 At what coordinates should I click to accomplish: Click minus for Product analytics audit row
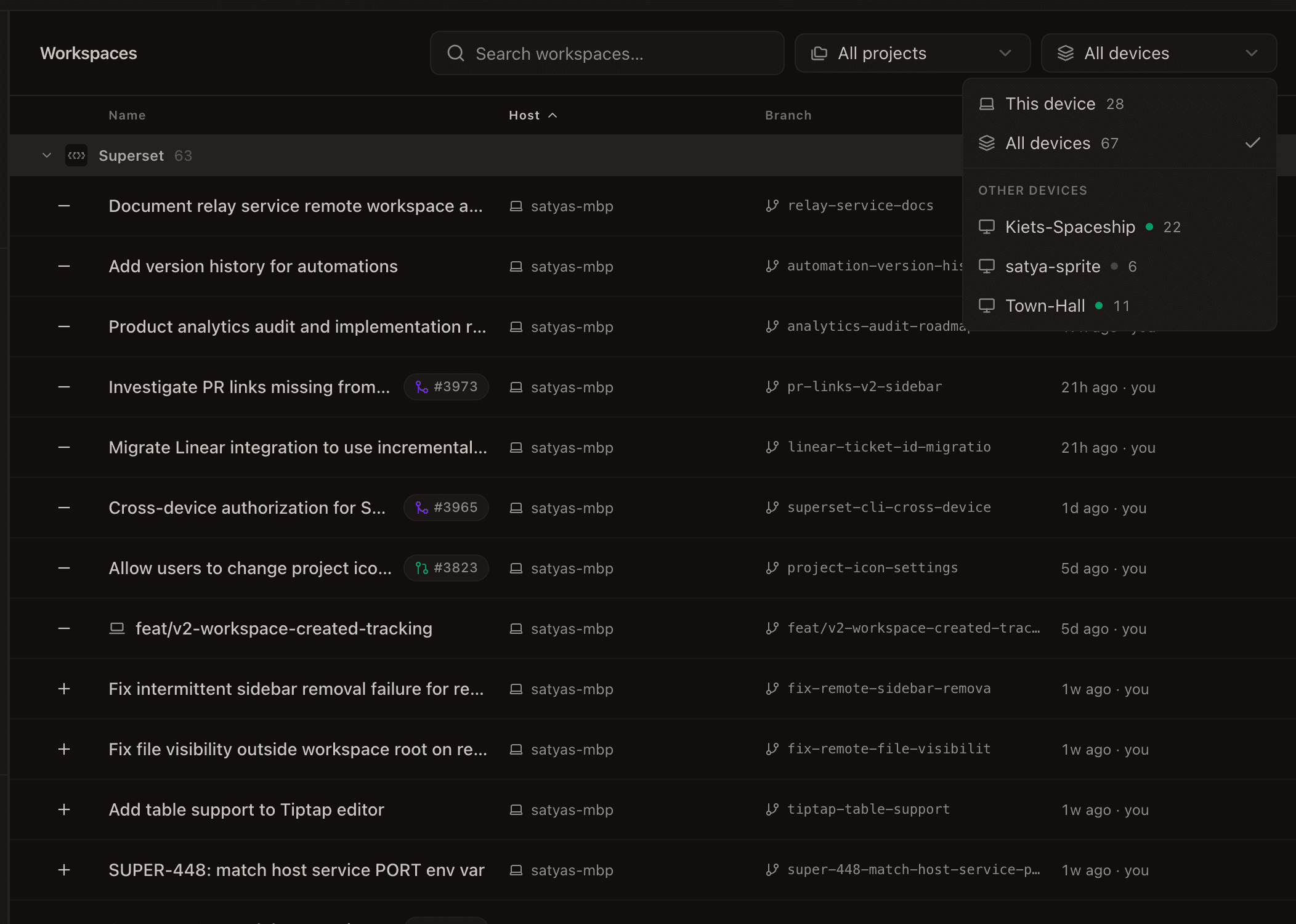[64, 326]
